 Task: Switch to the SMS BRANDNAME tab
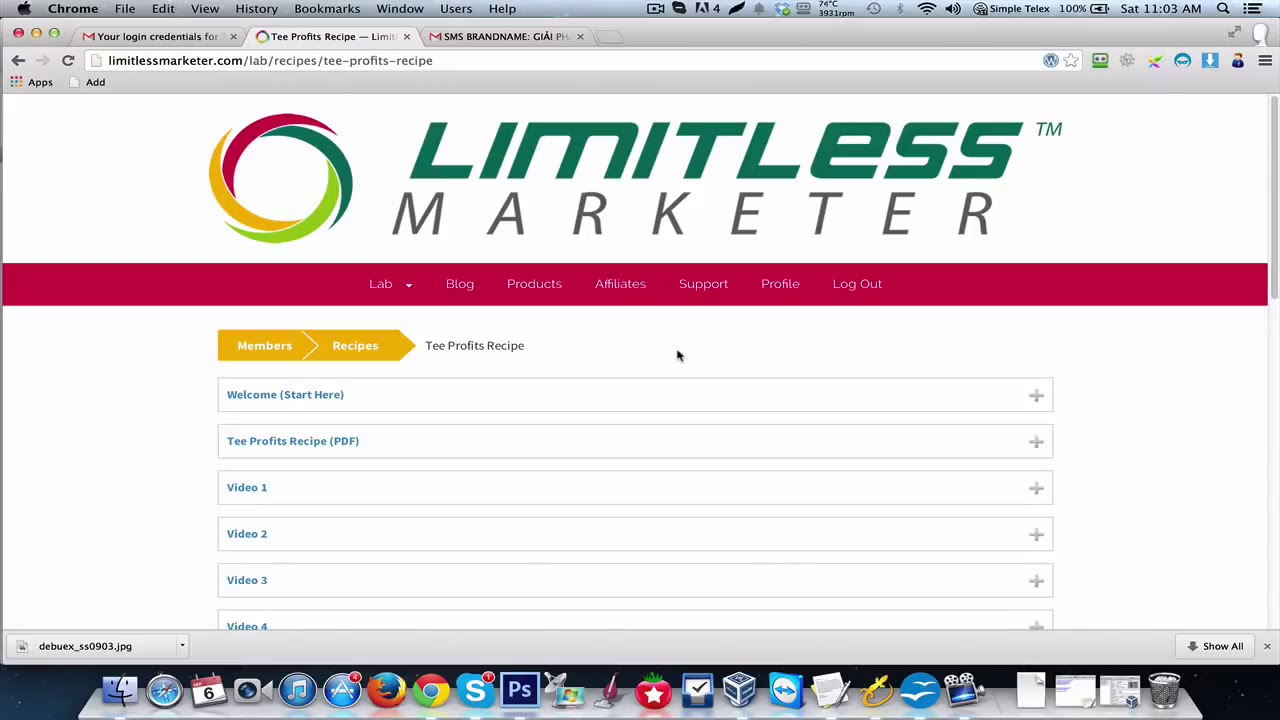tap(506, 36)
